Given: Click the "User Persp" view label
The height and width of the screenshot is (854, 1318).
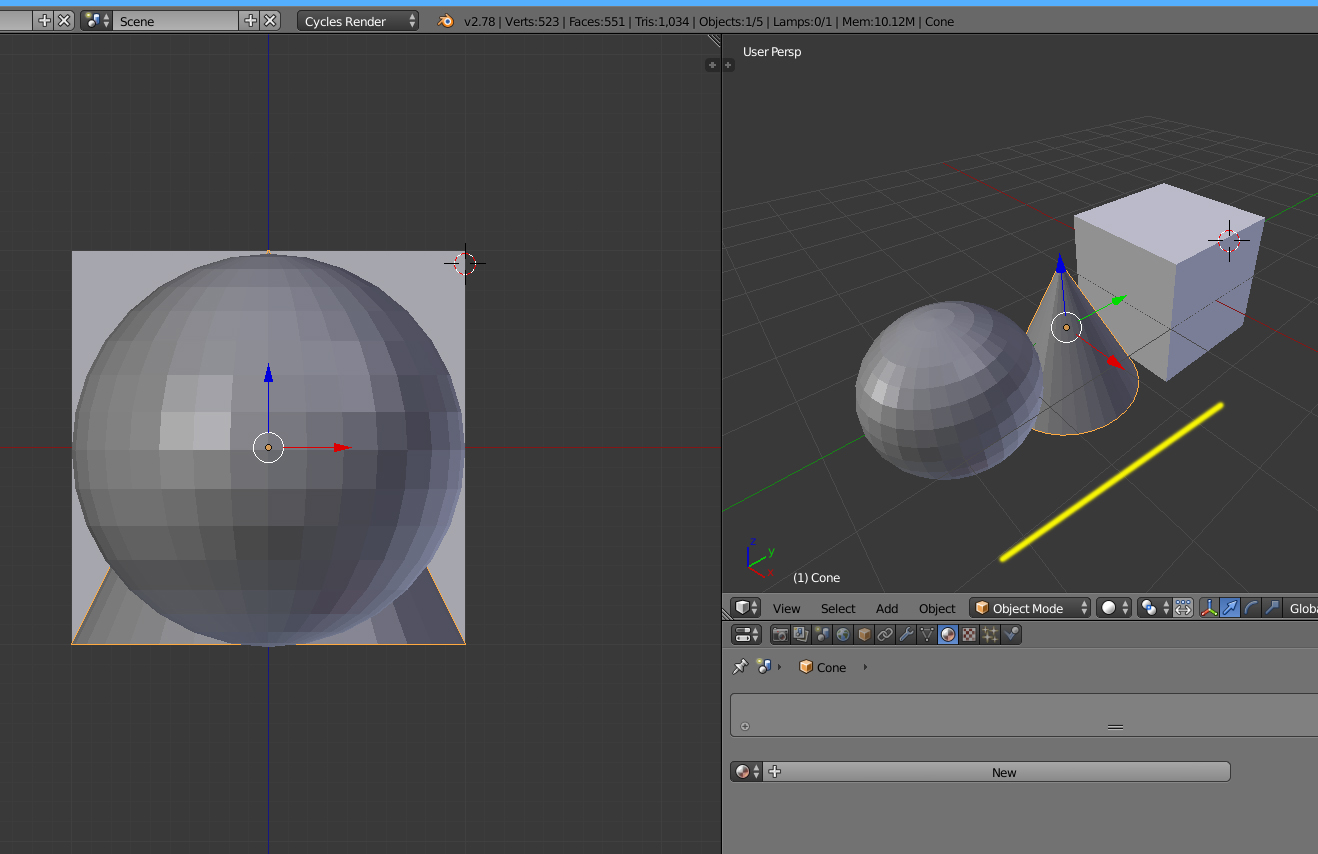Looking at the screenshot, I should click(x=772, y=51).
